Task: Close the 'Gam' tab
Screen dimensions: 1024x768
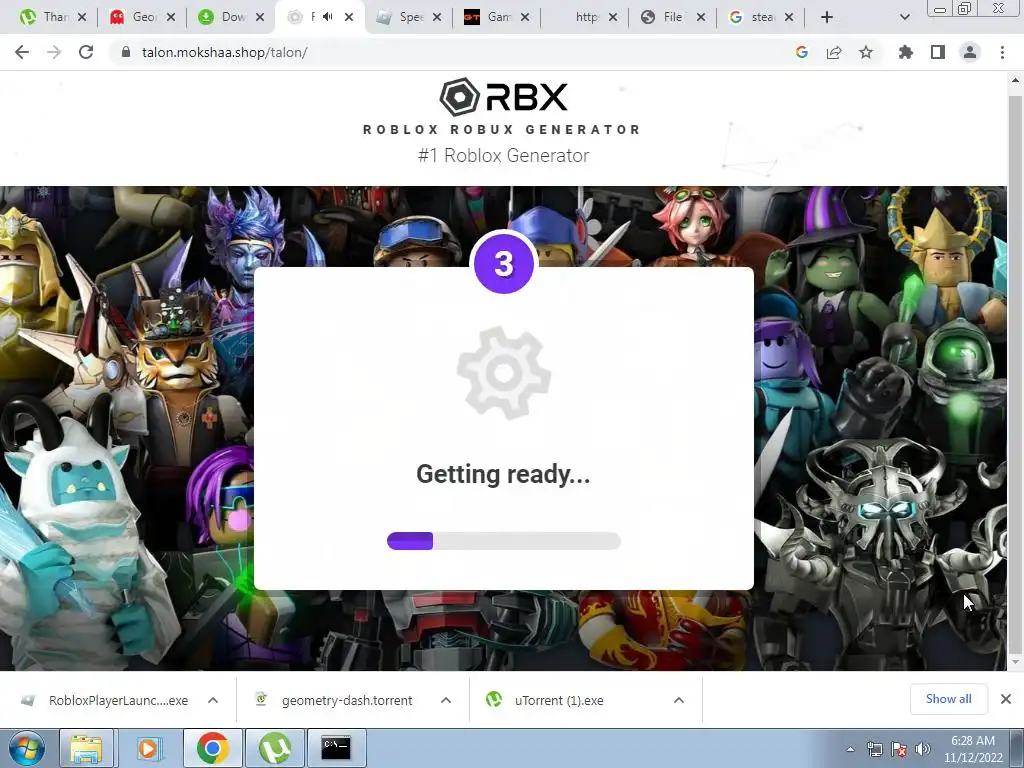Action: click(x=525, y=17)
